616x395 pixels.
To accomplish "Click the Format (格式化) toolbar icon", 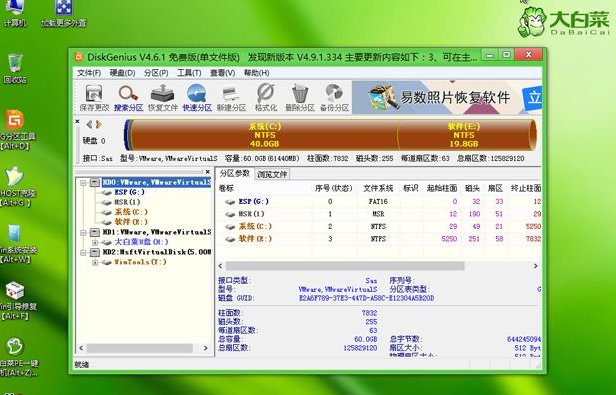I will pyautogui.click(x=266, y=98).
